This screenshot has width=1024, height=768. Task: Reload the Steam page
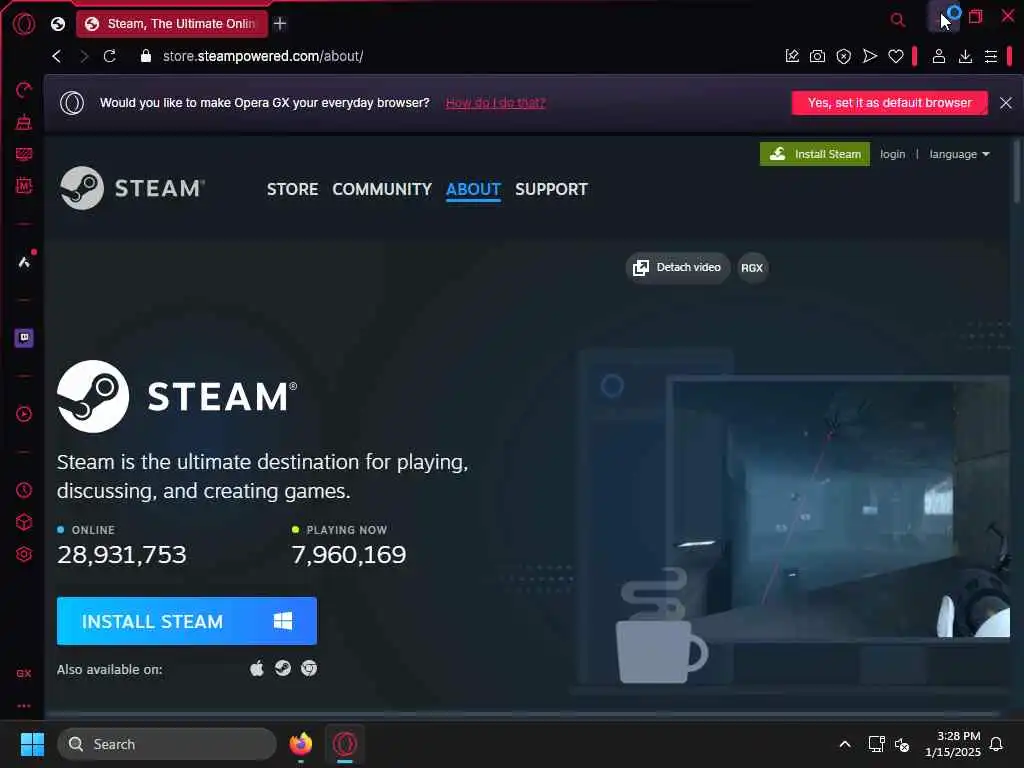(110, 56)
